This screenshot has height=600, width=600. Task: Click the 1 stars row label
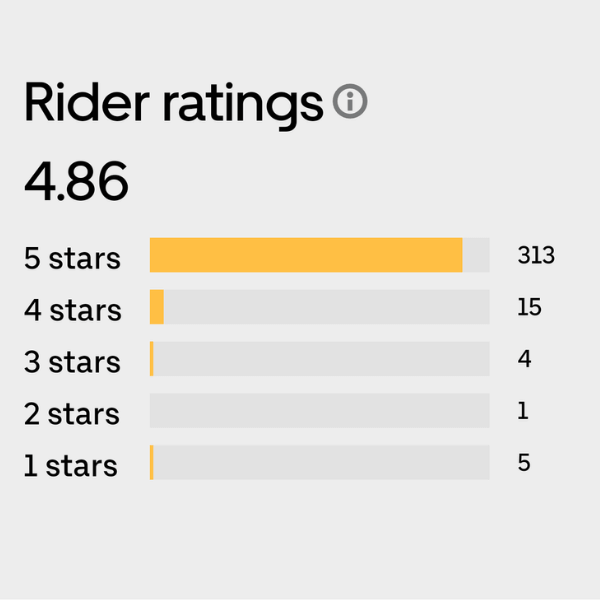pyautogui.click(x=70, y=466)
